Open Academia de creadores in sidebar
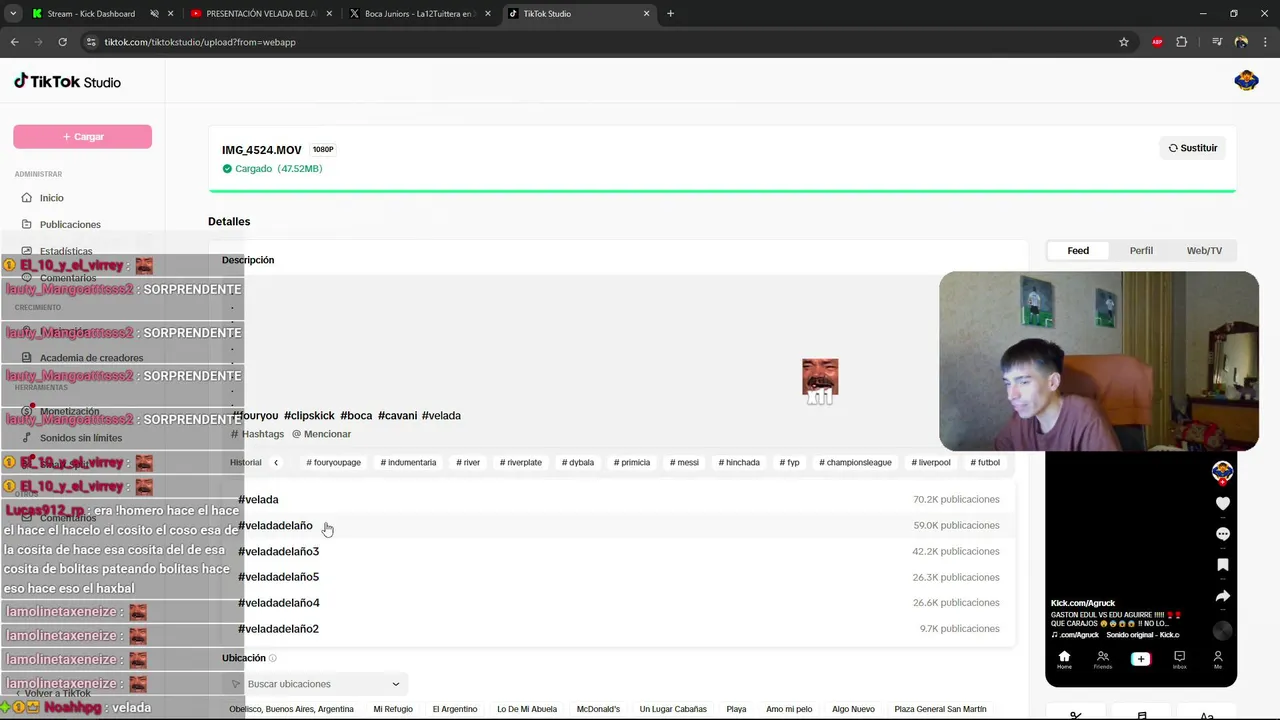Screen dimensions: 1280x720 (91, 358)
